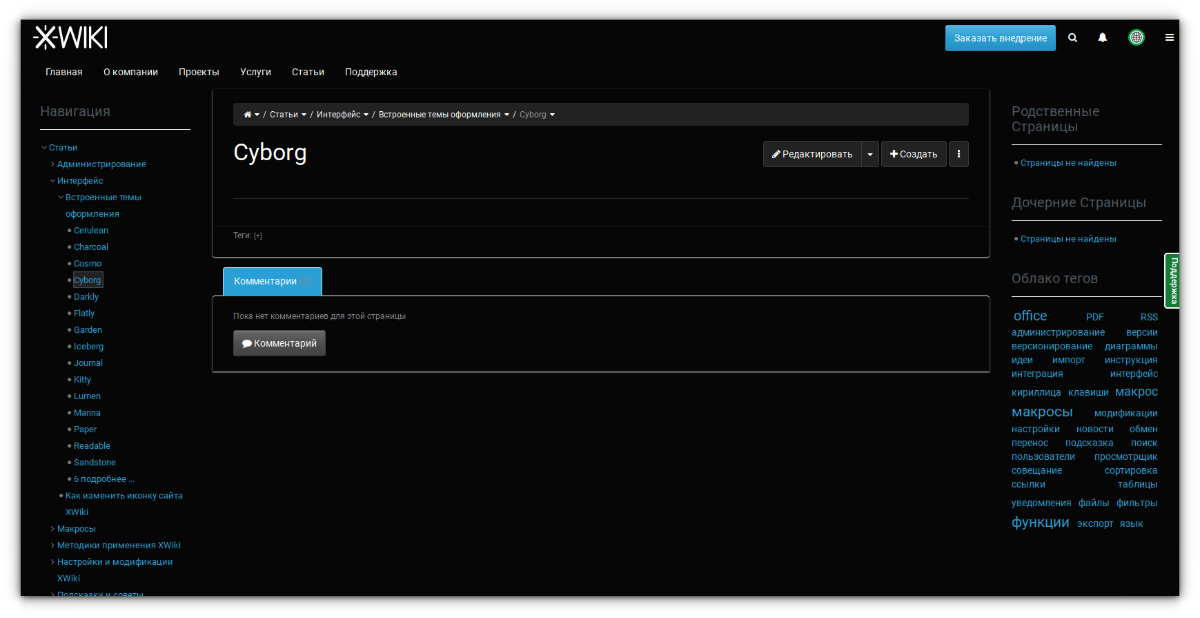The image size is (1200, 618).
Task: Open the Статьи top menu item
Action: tap(308, 72)
